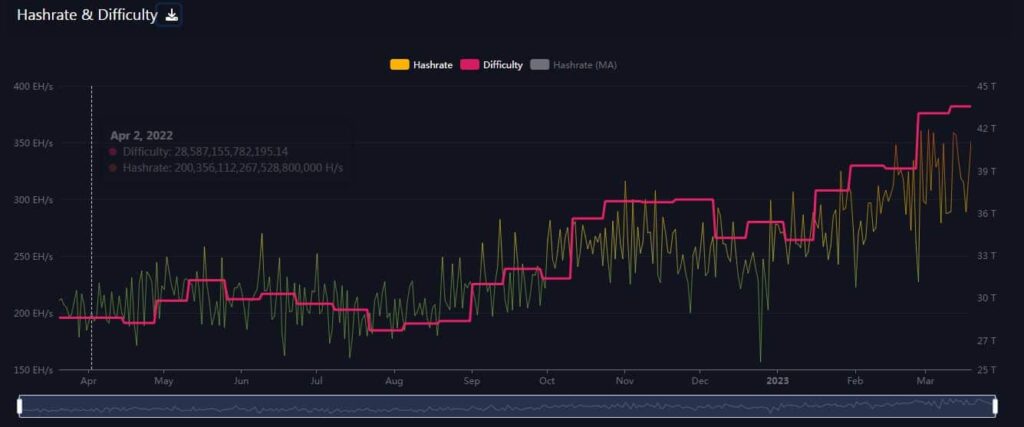Click the yellow Hashrate legend swatch
This screenshot has height=427, width=1024.
399,65
